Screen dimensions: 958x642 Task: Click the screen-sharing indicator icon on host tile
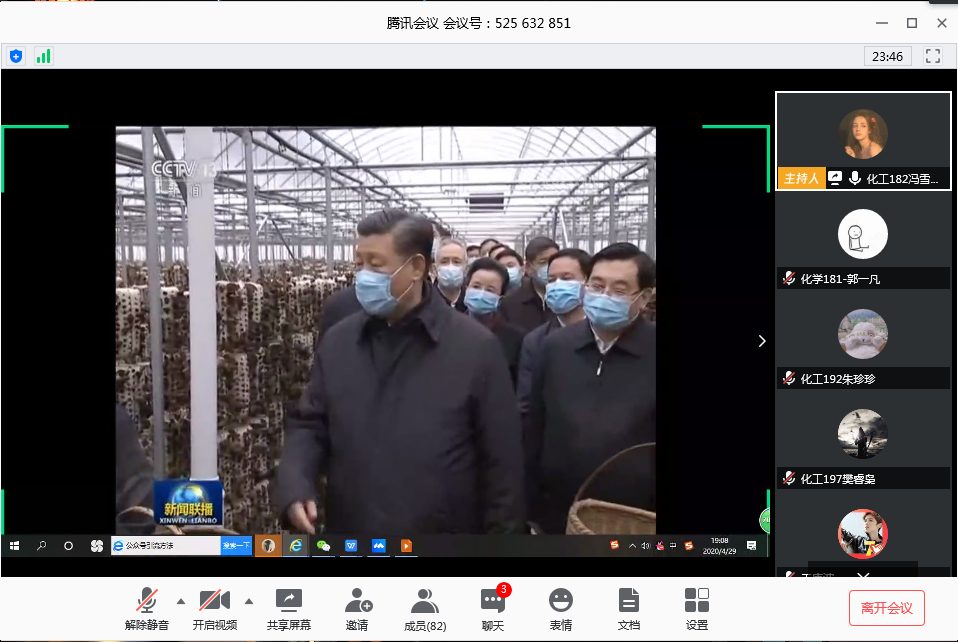(835, 178)
